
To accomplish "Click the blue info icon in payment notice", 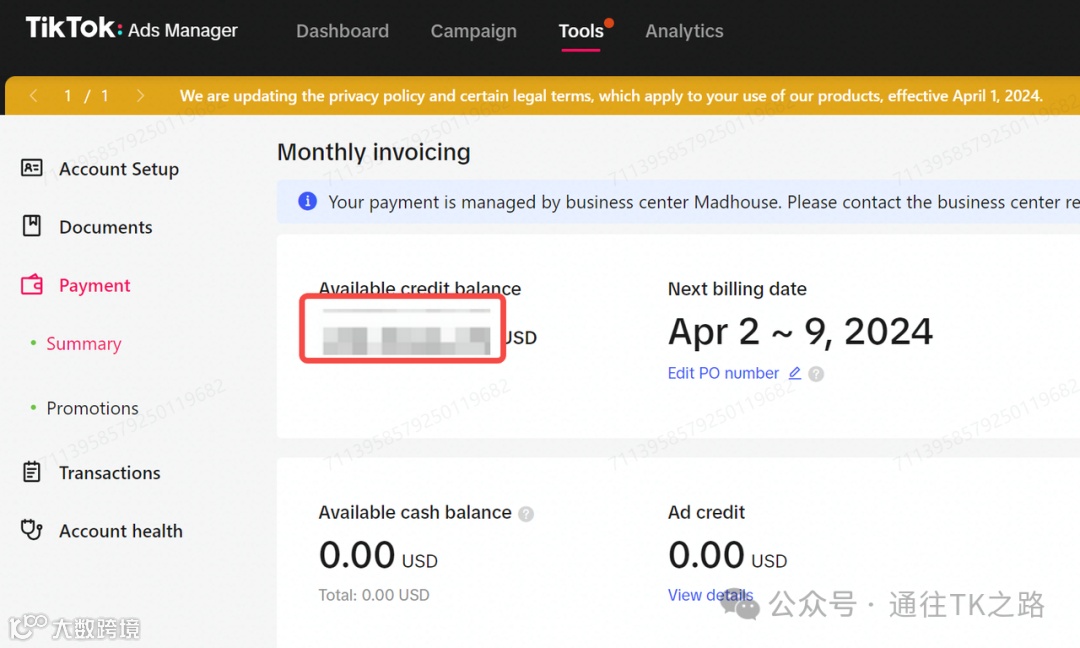I will coord(307,201).
